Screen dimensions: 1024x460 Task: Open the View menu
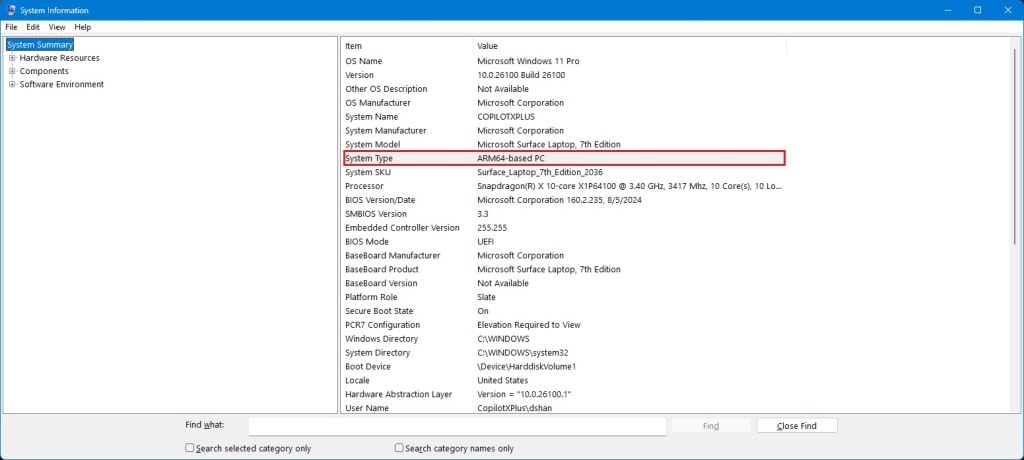point(57,27)
